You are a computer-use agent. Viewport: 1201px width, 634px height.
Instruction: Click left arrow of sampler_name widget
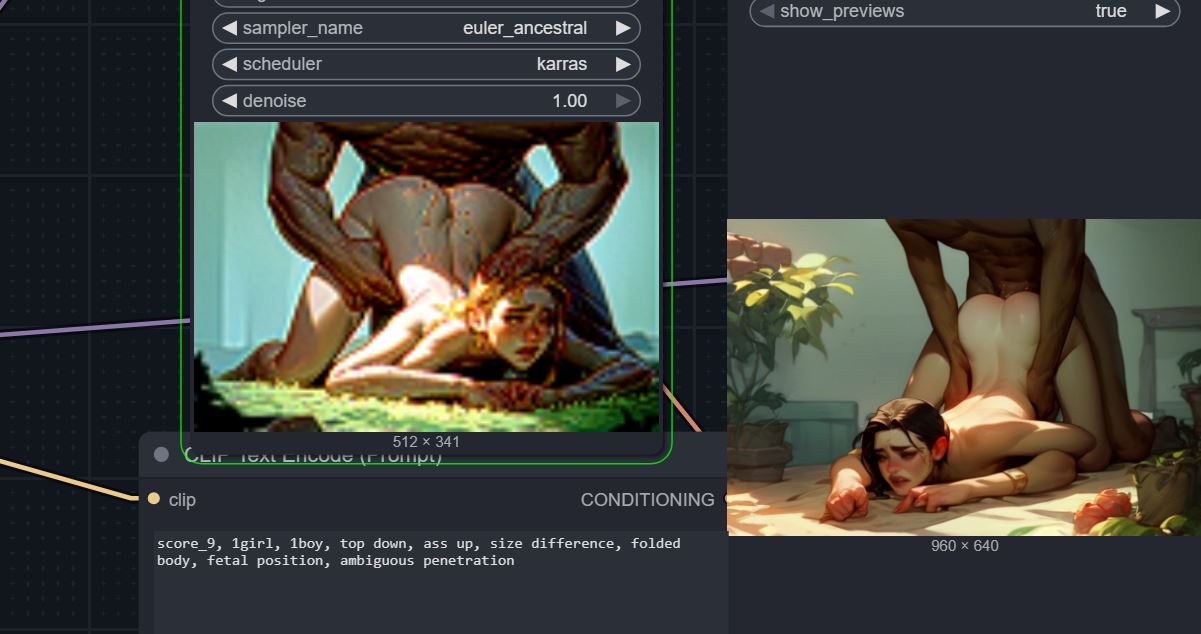pos(229,28)
